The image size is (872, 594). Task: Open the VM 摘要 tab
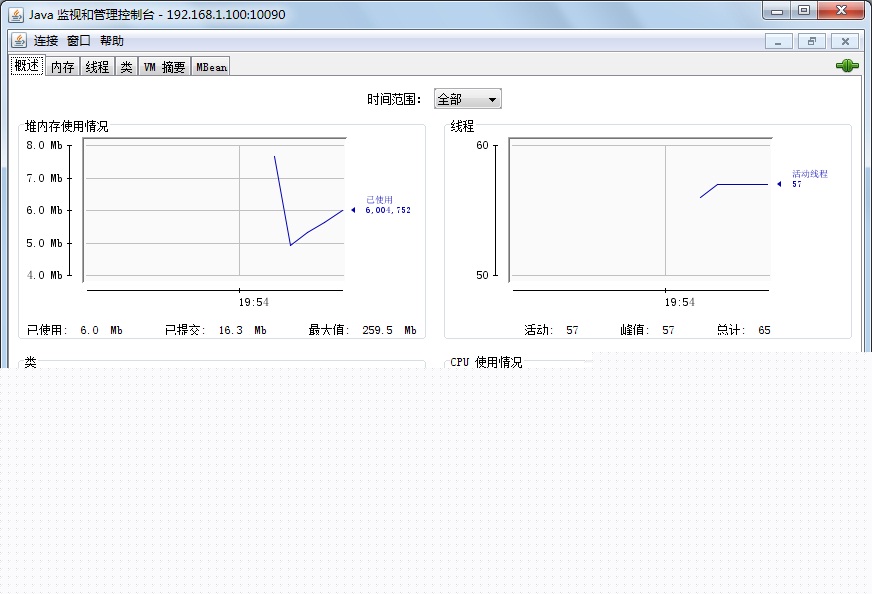pos(165,67)
